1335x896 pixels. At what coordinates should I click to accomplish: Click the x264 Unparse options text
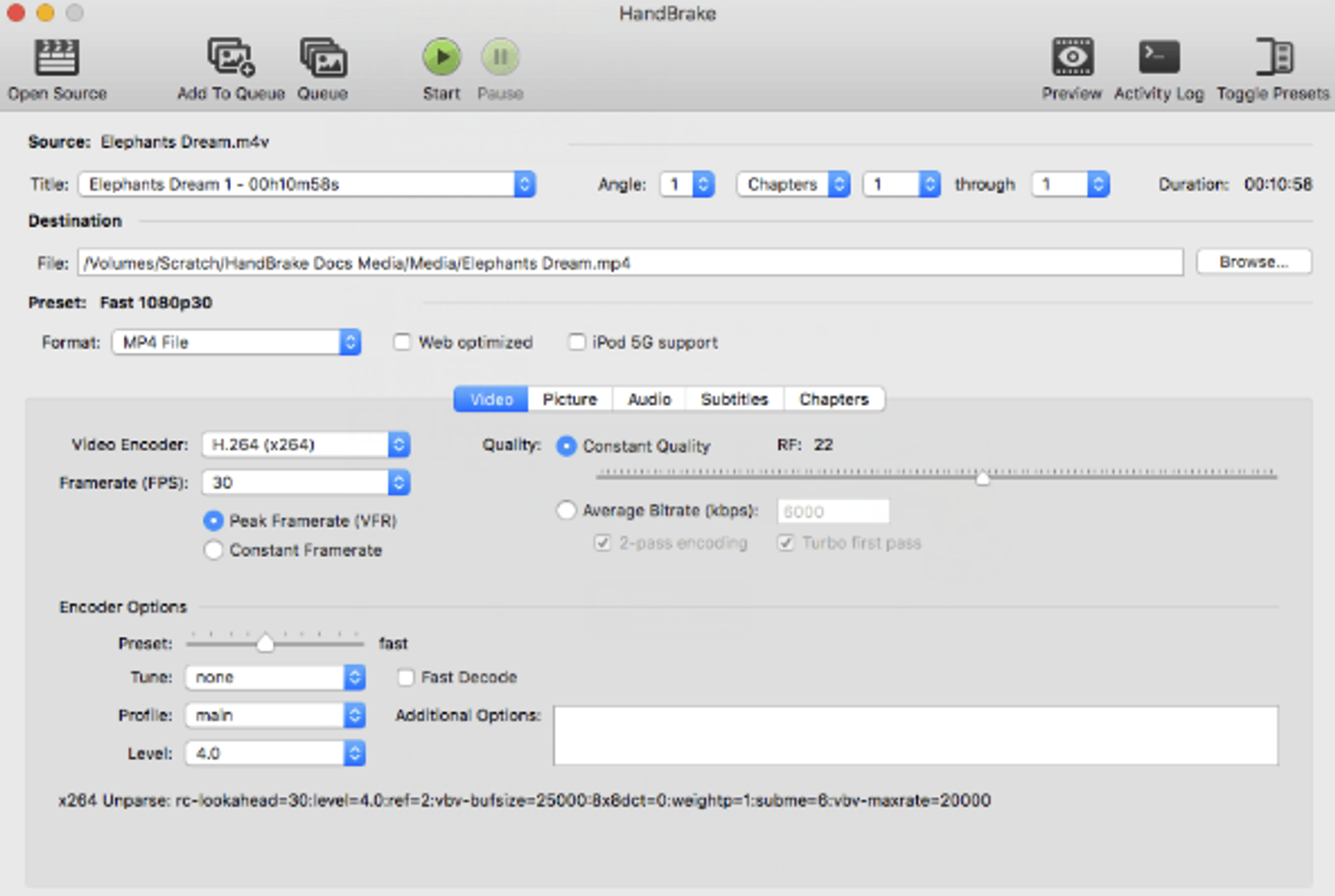point(525,800)
